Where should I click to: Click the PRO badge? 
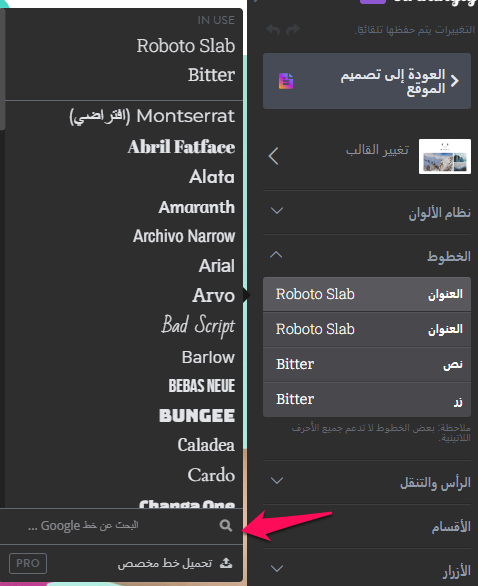(28, 563)
